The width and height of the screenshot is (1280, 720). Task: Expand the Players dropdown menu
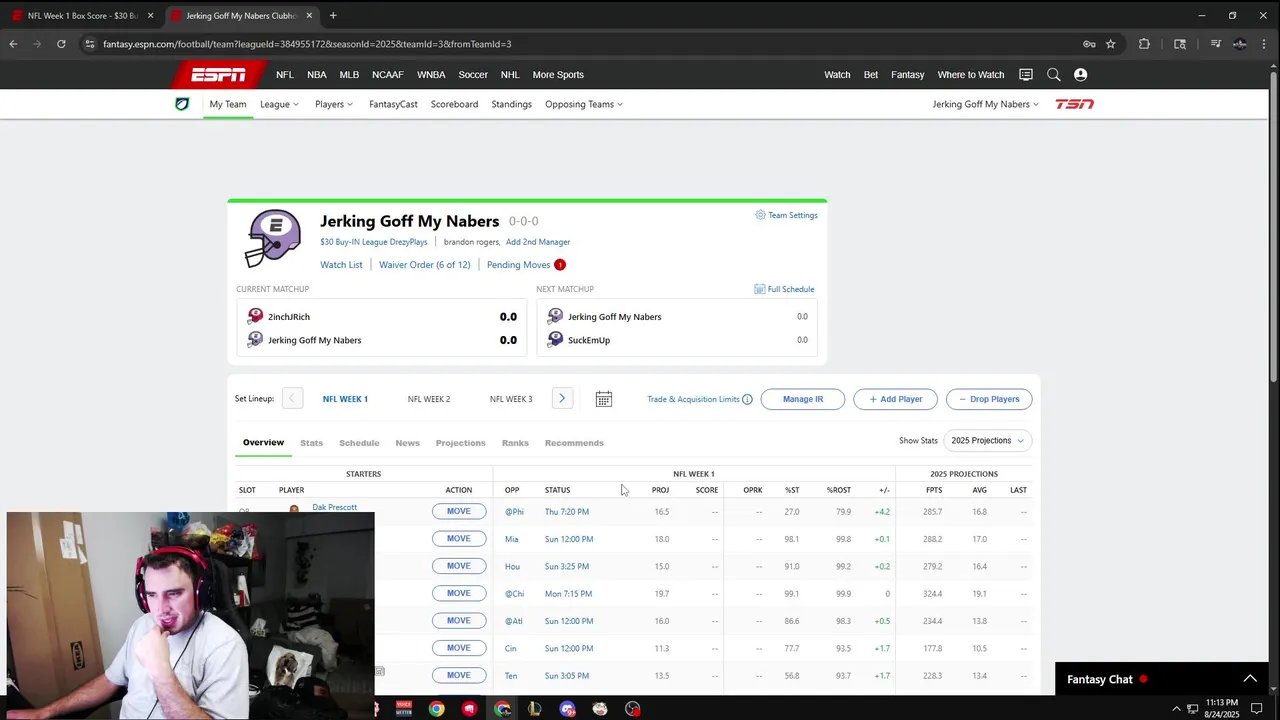click(334, 104)
